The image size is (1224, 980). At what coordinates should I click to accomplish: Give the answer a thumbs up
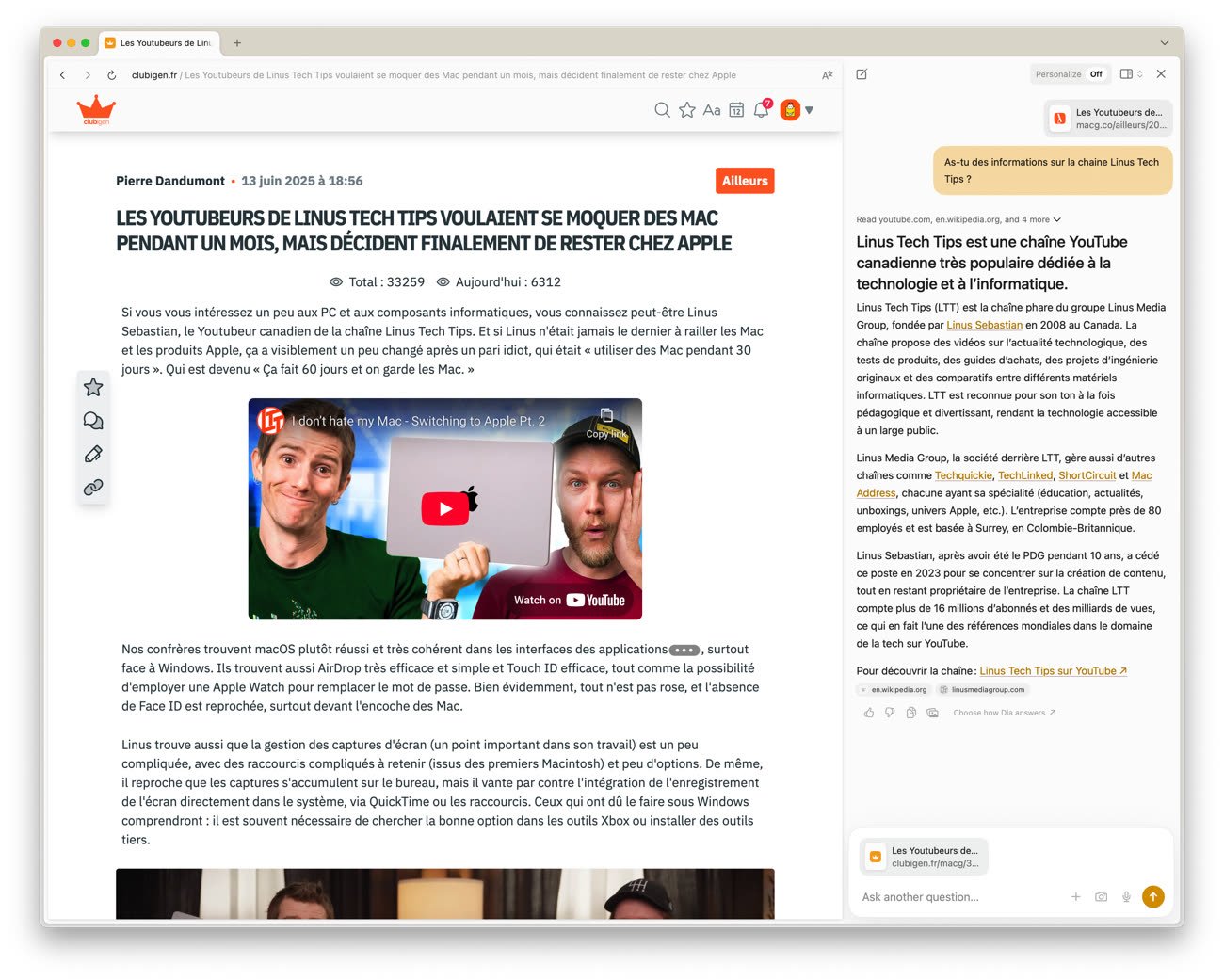pos(869,713)
